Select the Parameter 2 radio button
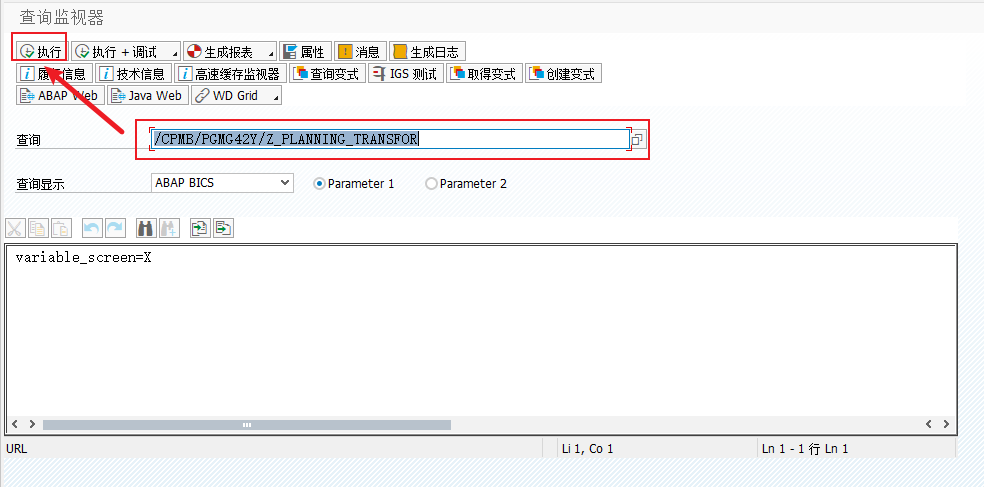This screenshot has height=487, width=984. pyautogui.click(x=431, y=184)
